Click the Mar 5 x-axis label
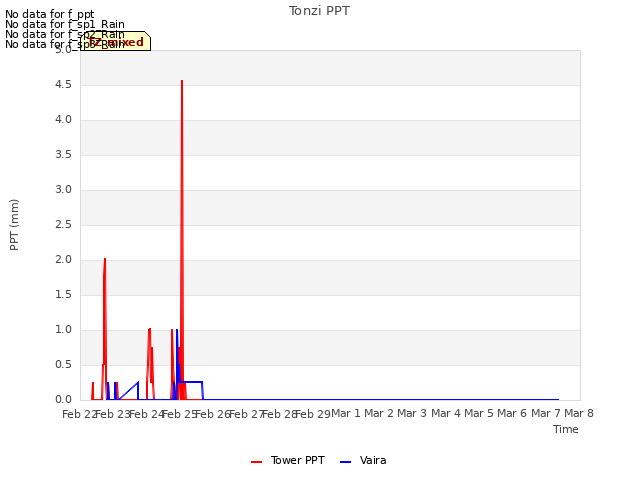640x480 pixels. (479, 413)
